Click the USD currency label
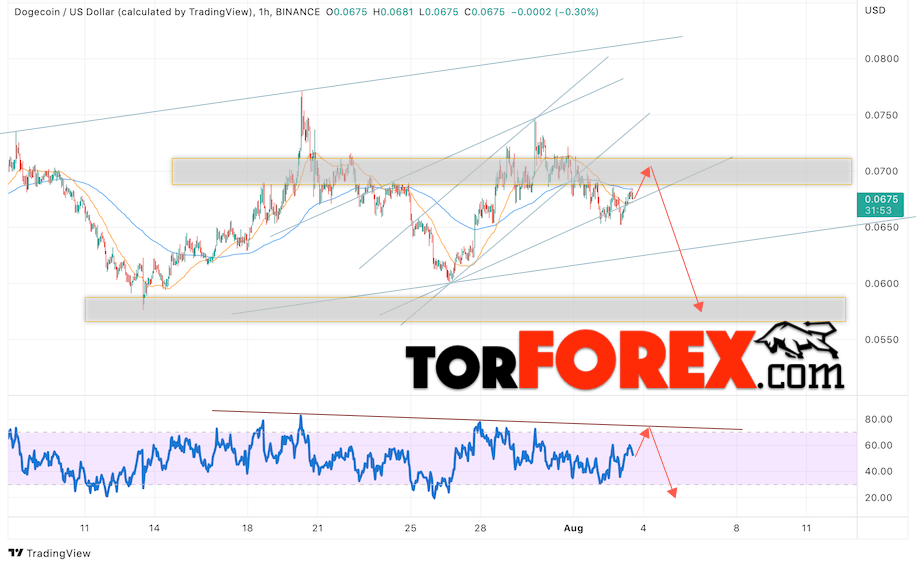The height and width of the screenshot is (567, 916). point(875,11)
